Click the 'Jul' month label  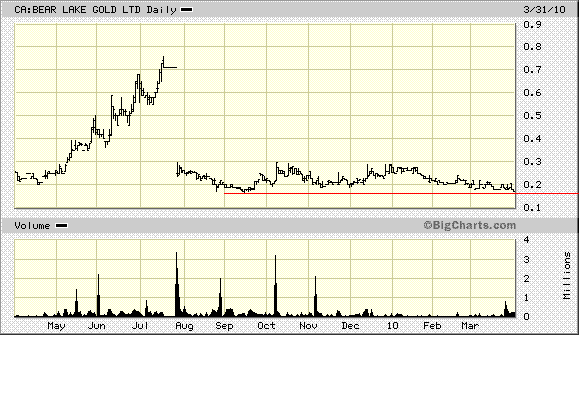coord(140,326)
